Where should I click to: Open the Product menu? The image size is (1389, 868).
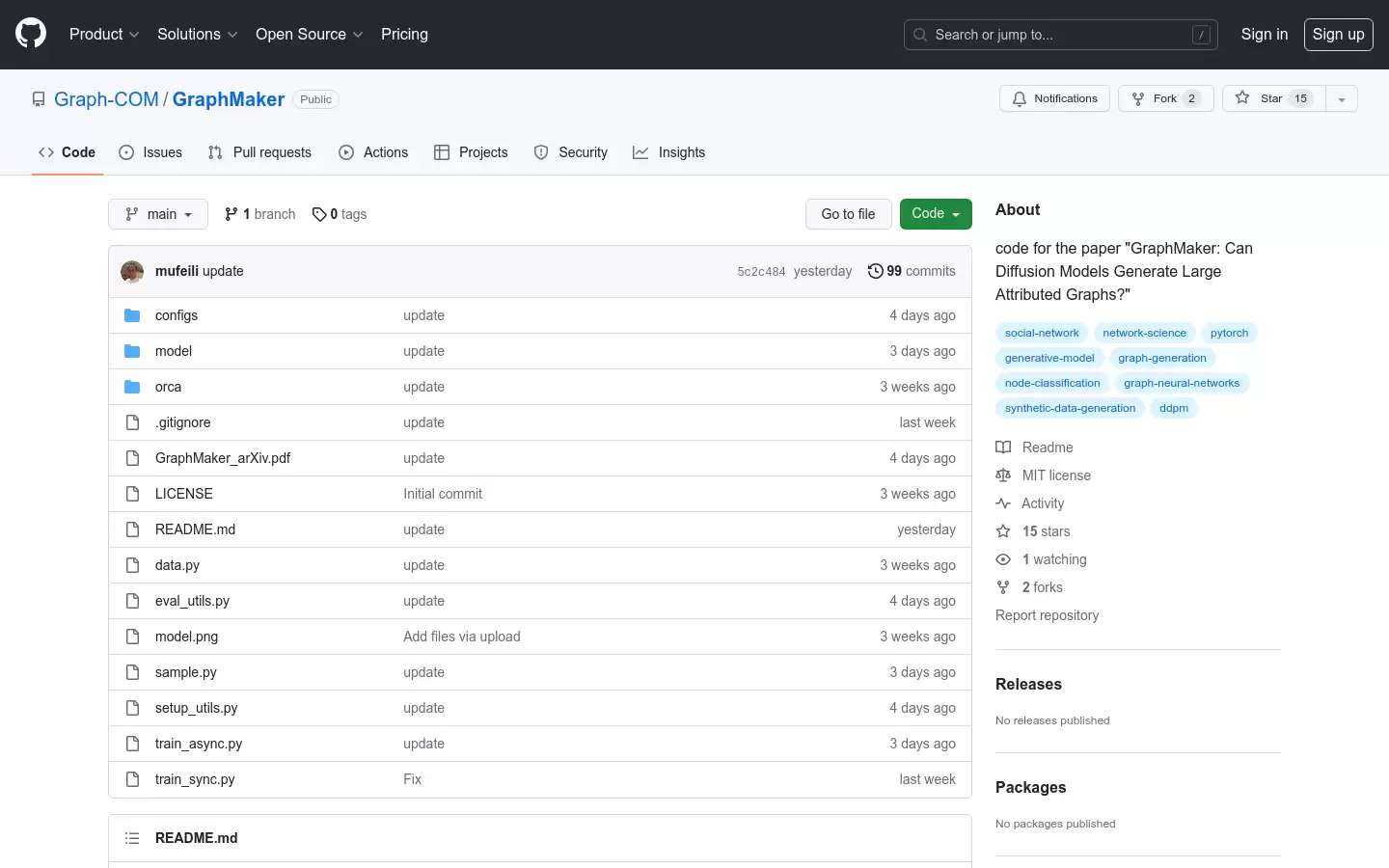[104, 34]
